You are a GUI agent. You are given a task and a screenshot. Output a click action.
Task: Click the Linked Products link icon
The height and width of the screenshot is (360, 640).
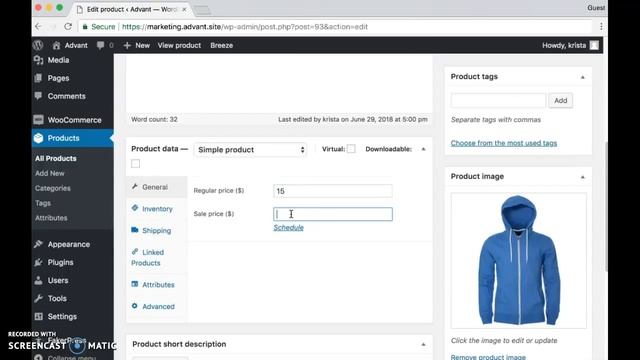[x=135, y=251]
